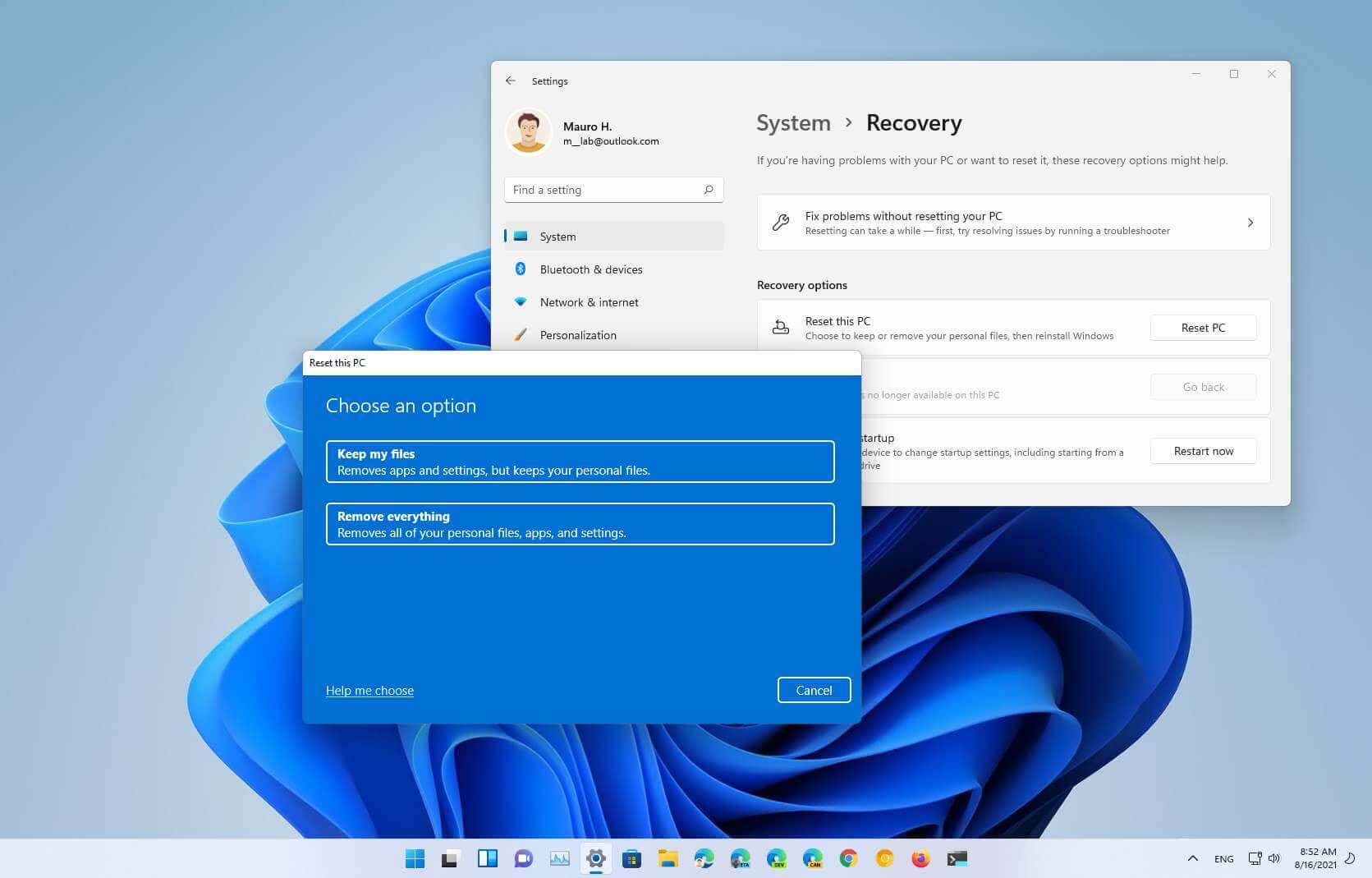Open File Explorer from taskbar
Screen dimensions: 1372x878
coord(668,858)
